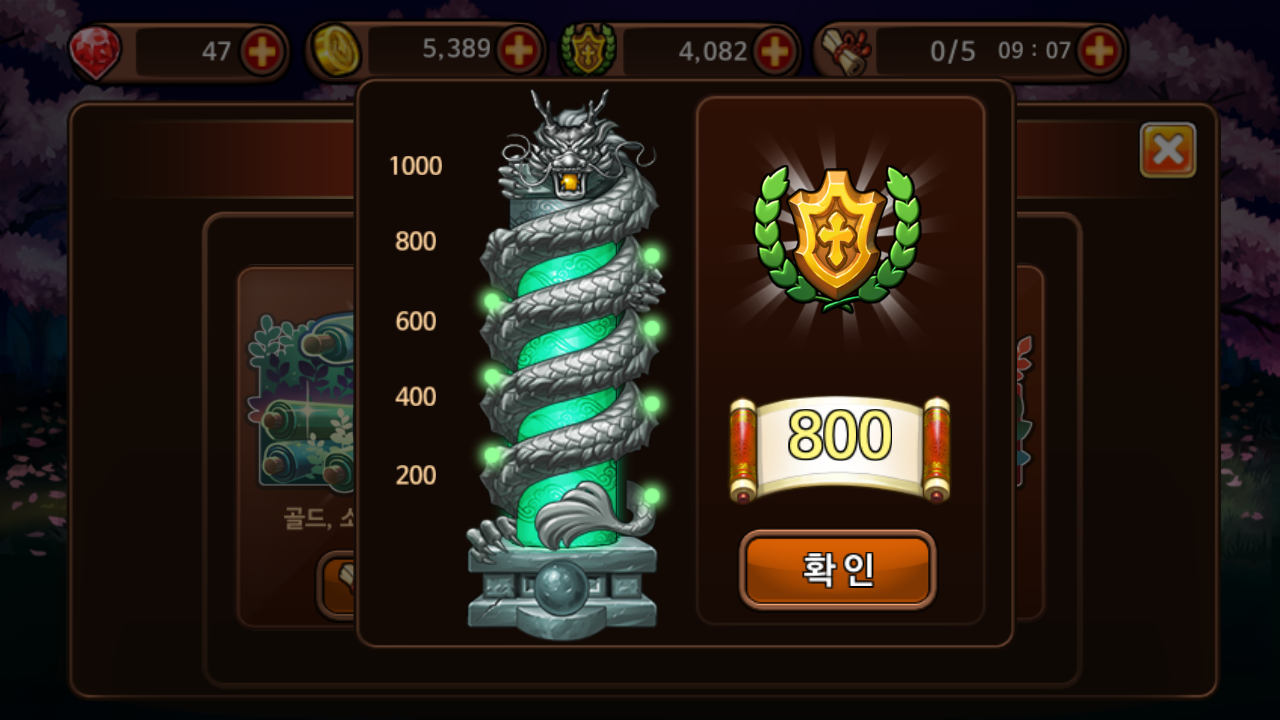Click the honor shield badge icon in top bar

pos(587,51)
